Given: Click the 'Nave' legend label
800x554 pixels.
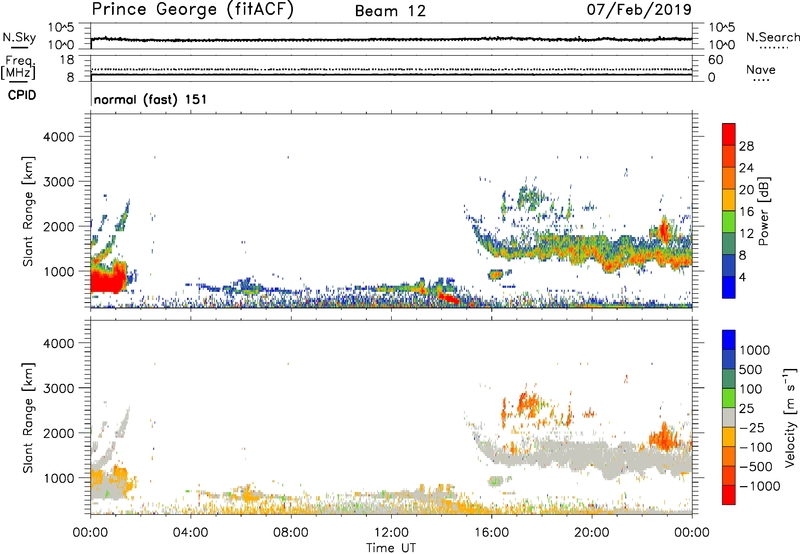Looking at the screenshot, I should point(761,70).
